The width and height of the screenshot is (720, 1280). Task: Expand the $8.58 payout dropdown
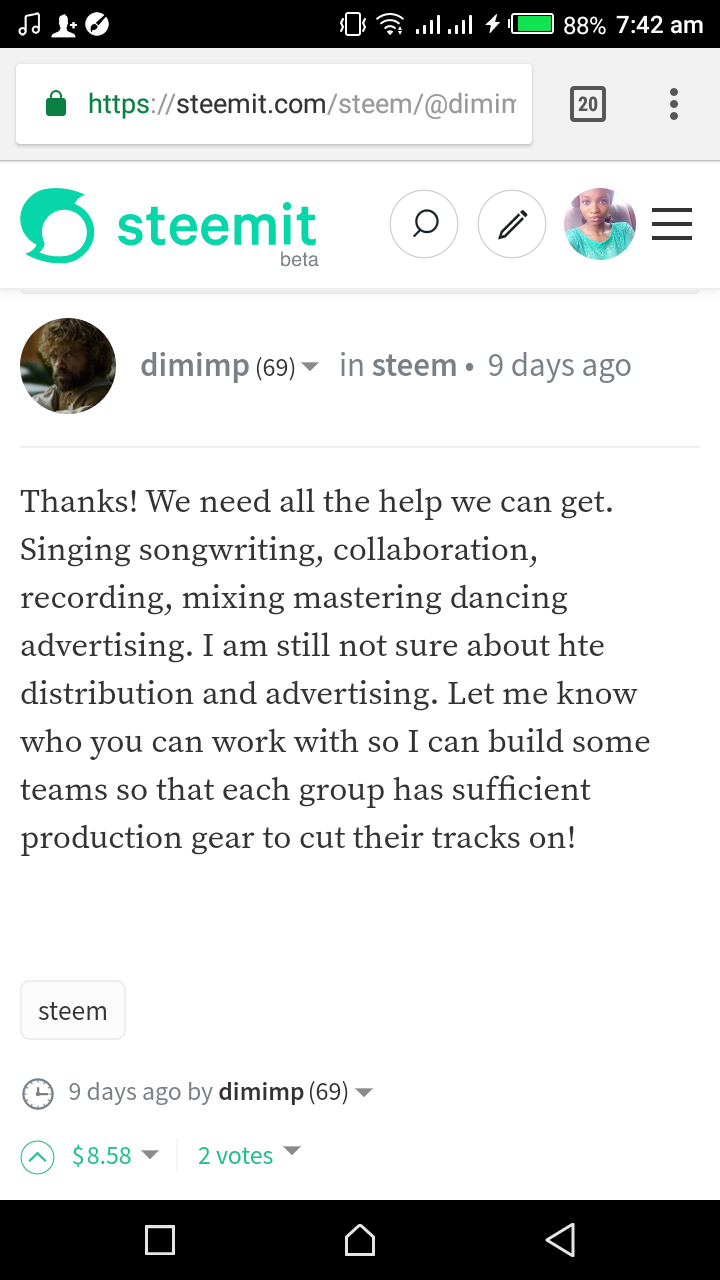point(150,1155)
